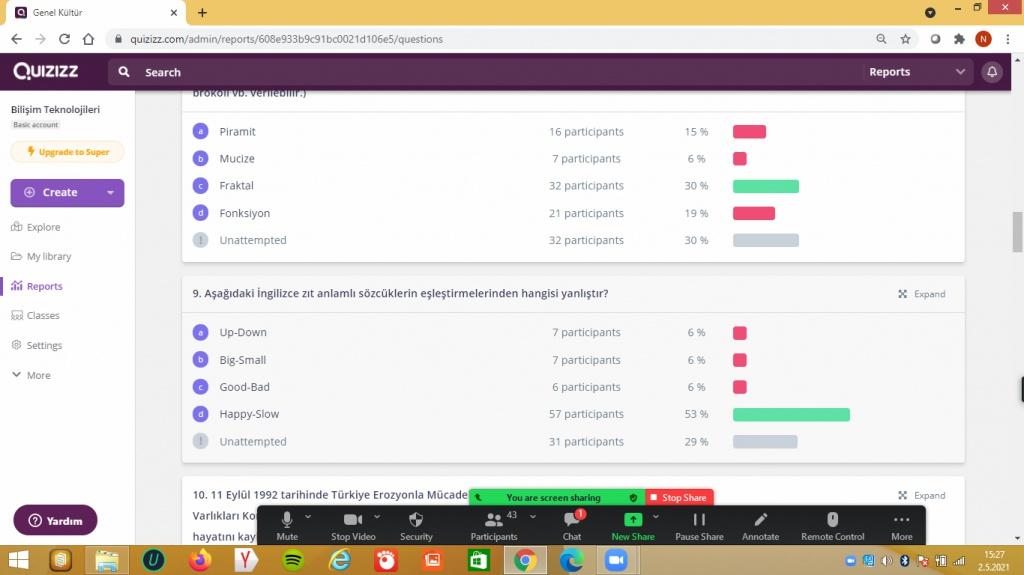Click the Upgrade to Super button
The width and height of the screenshot is (1024, 575).
tap(67, 152)
